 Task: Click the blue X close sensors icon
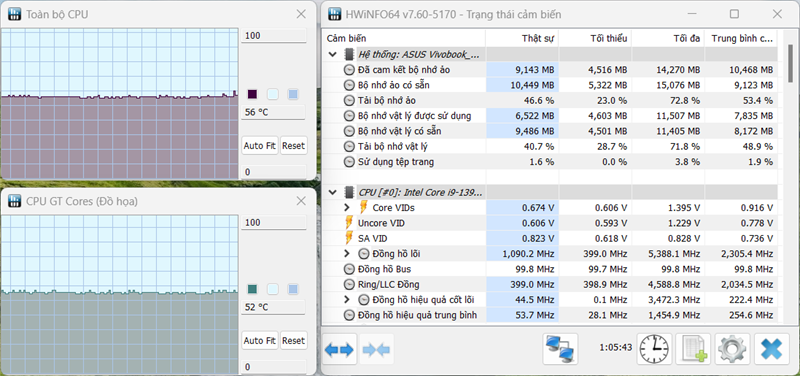[771, 349]
